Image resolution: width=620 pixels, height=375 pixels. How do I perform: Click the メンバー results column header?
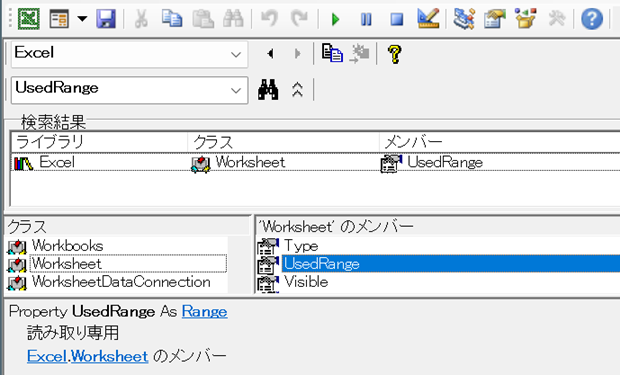pyautogui.click(x=499, y=142)
